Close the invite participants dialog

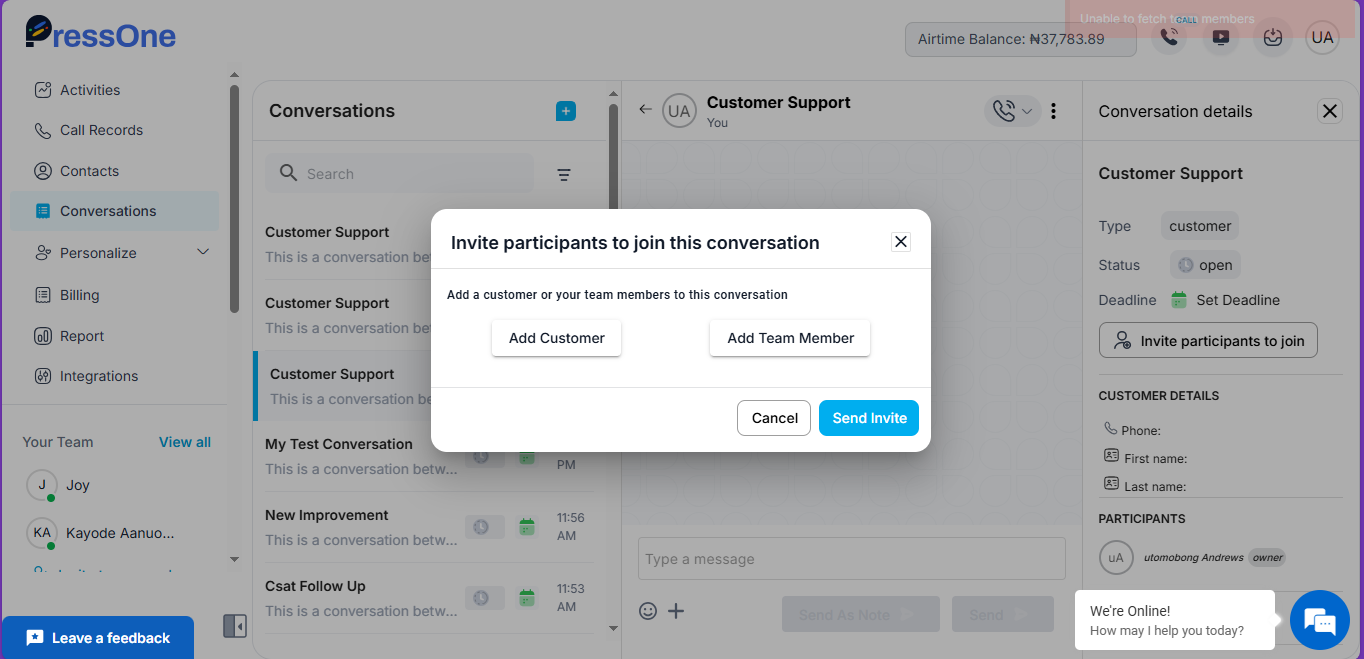[901, 241]
